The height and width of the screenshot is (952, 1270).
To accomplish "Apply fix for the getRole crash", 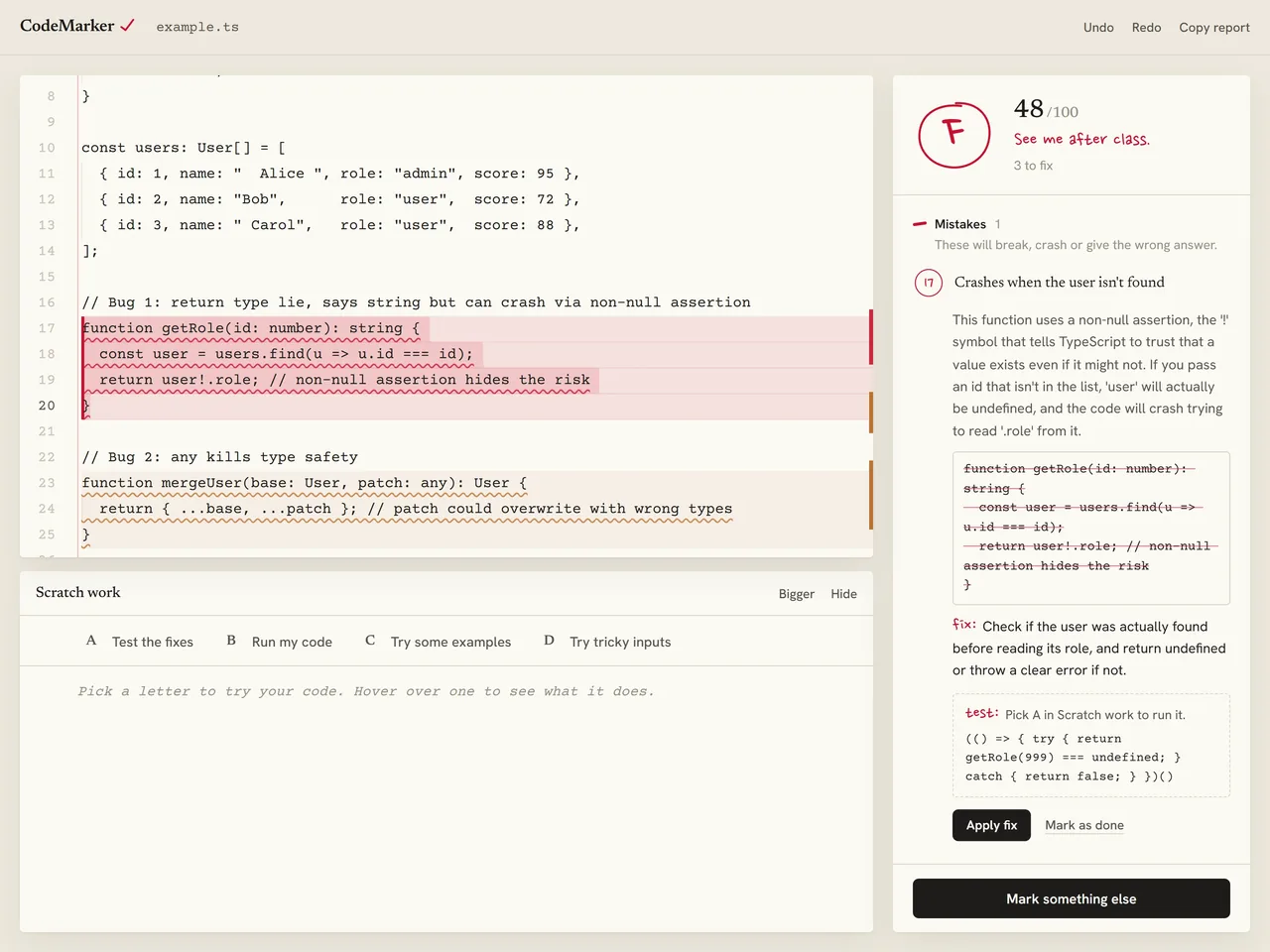I will tap(992, 825).
